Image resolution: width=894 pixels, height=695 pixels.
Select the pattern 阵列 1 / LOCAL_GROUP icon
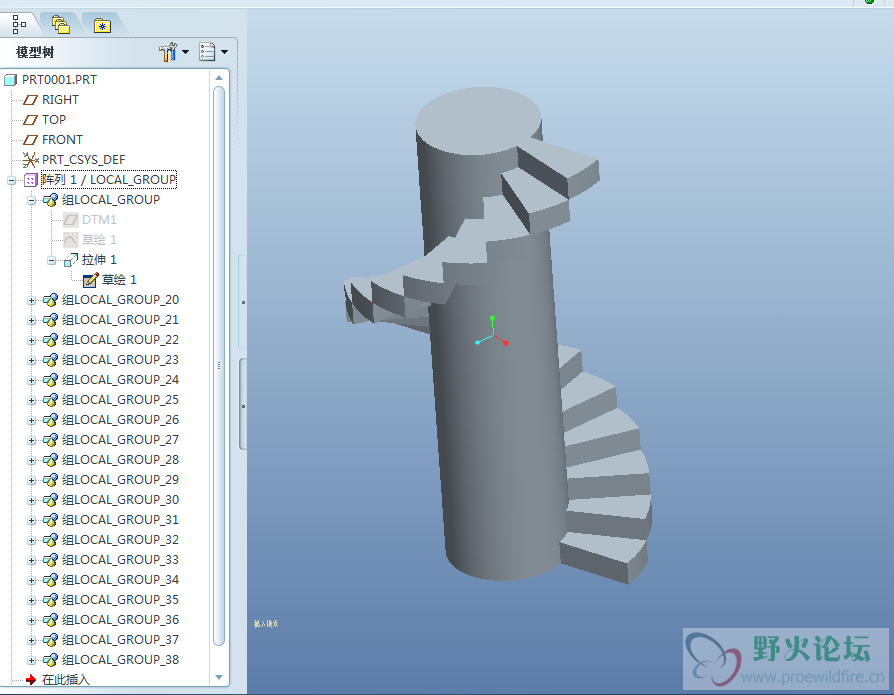click(31, 181)
